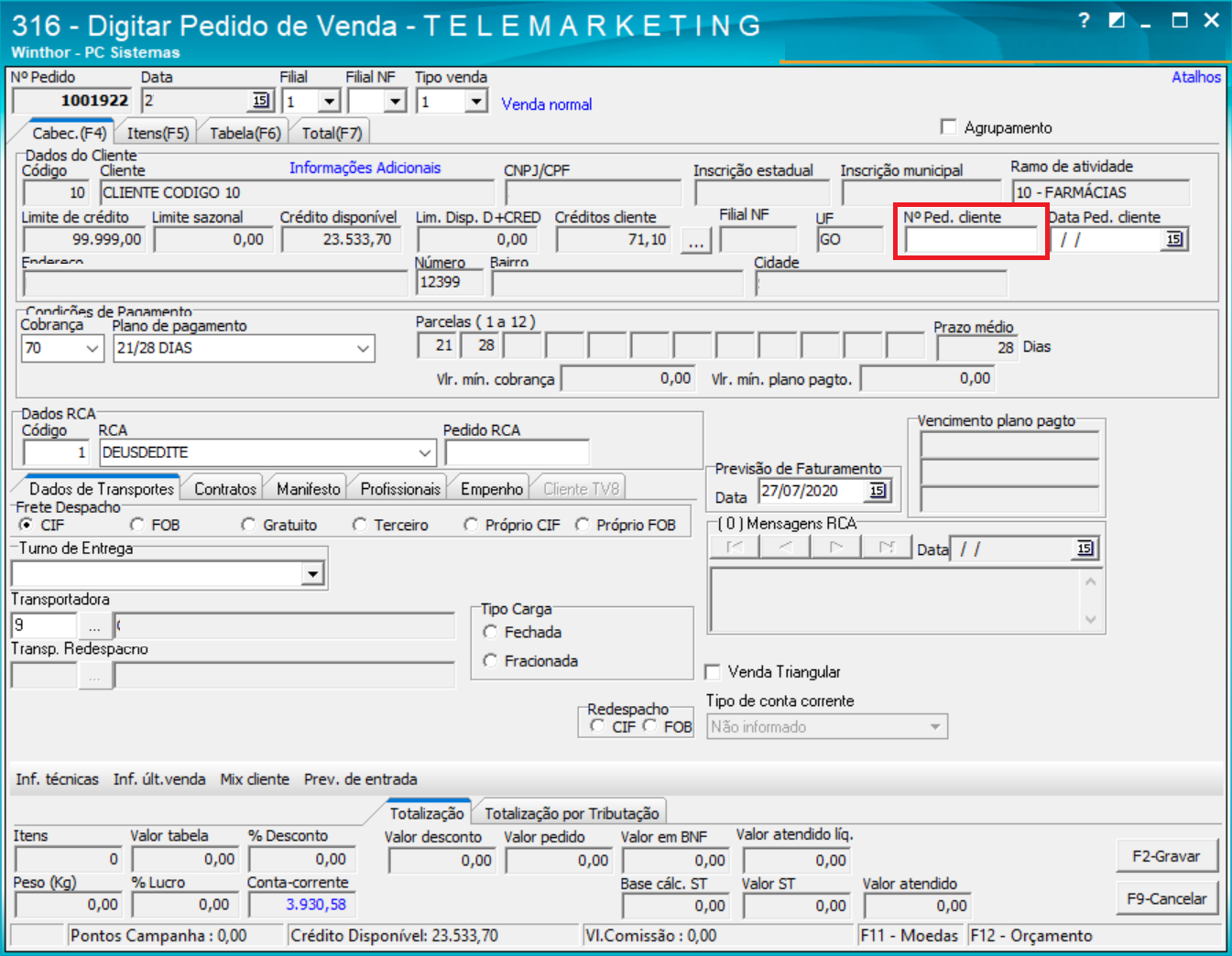The height and width of the screenshot is (956, 1232).
Task: Select FOB under Redespacho
Action: [x=649, y=726]
